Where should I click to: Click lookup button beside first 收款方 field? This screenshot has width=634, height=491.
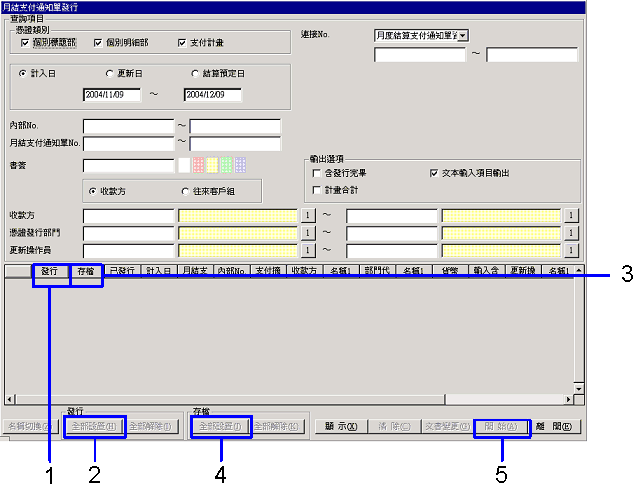(x=307, y=216)
